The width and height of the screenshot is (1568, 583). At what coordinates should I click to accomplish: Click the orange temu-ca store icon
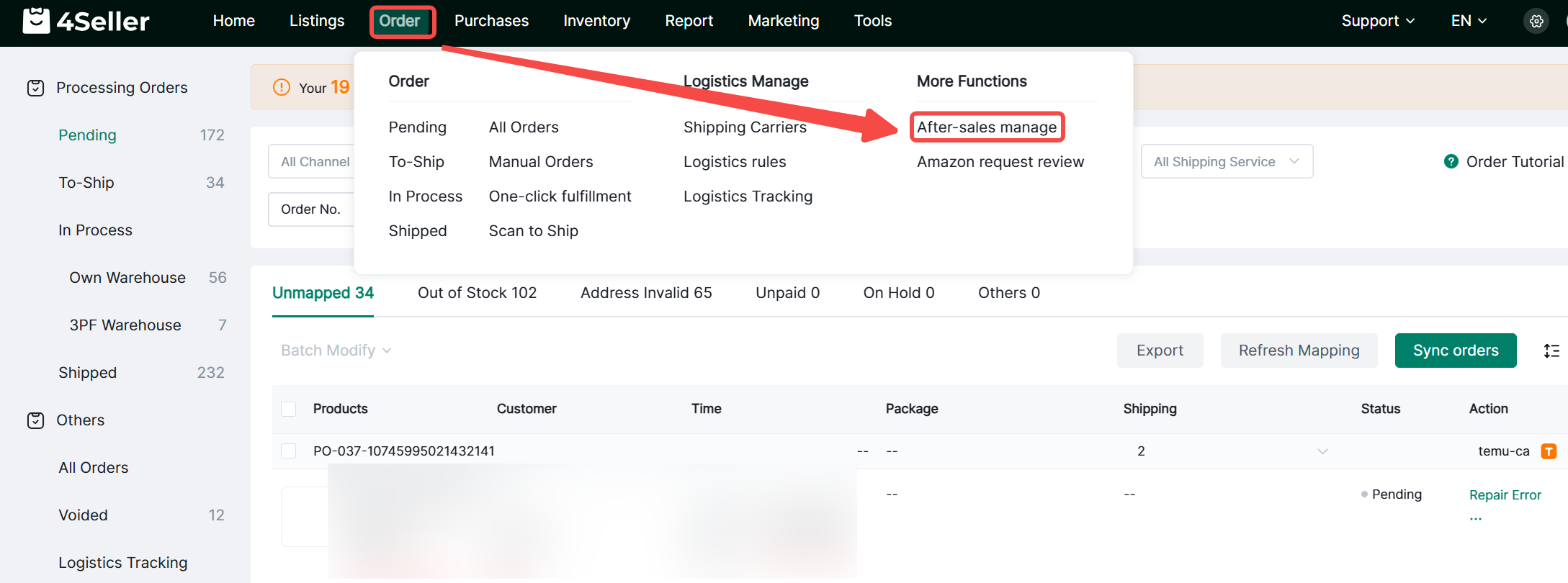(1549, 451)
